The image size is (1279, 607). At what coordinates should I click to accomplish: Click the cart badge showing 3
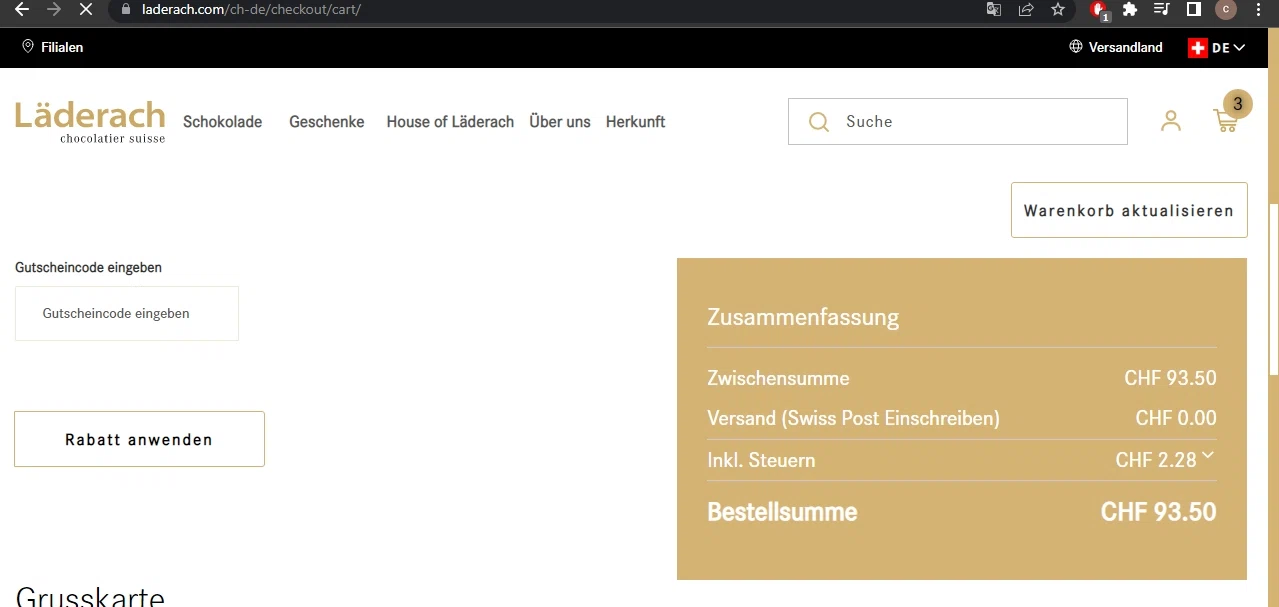1238,103
